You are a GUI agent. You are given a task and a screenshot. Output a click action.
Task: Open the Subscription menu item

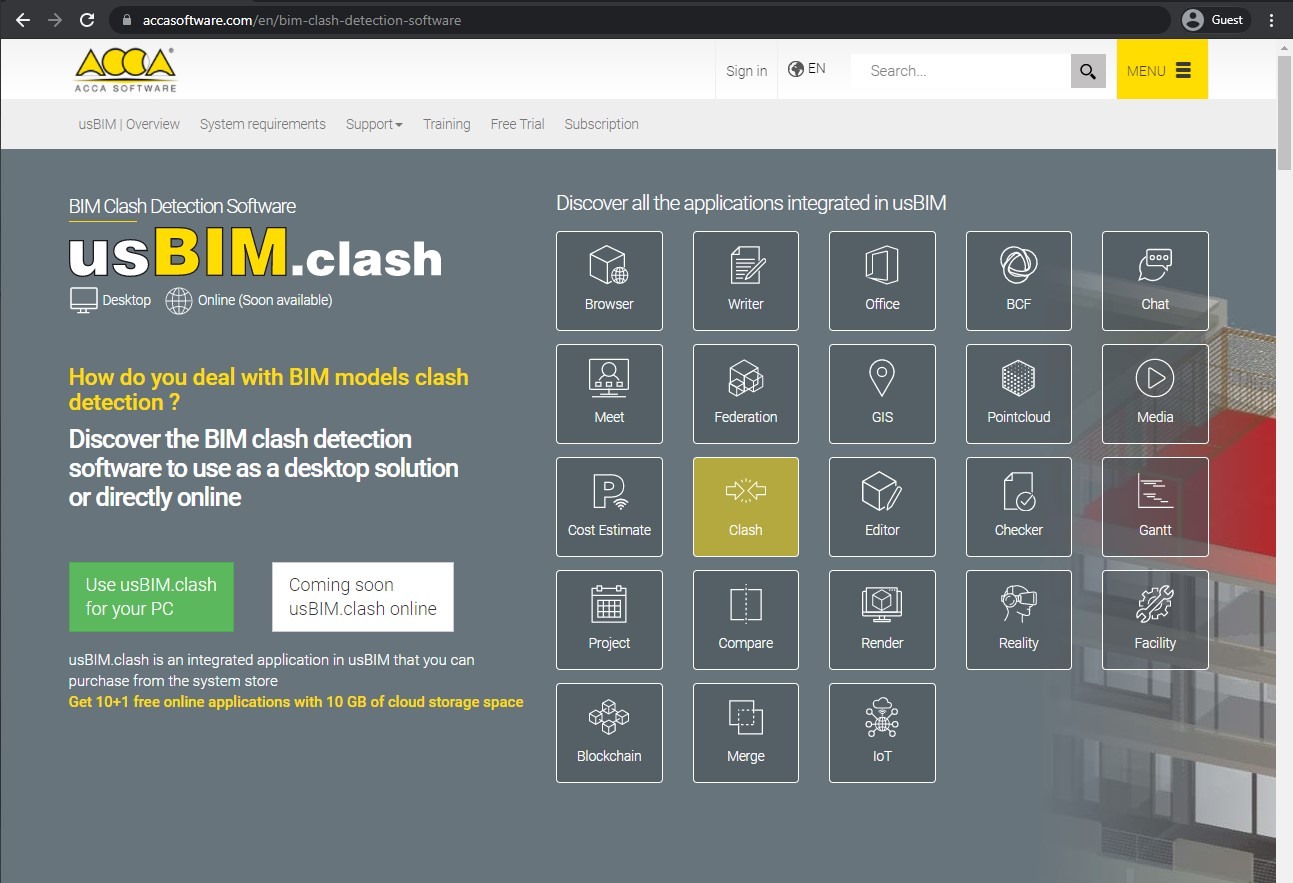click(601, 124)
